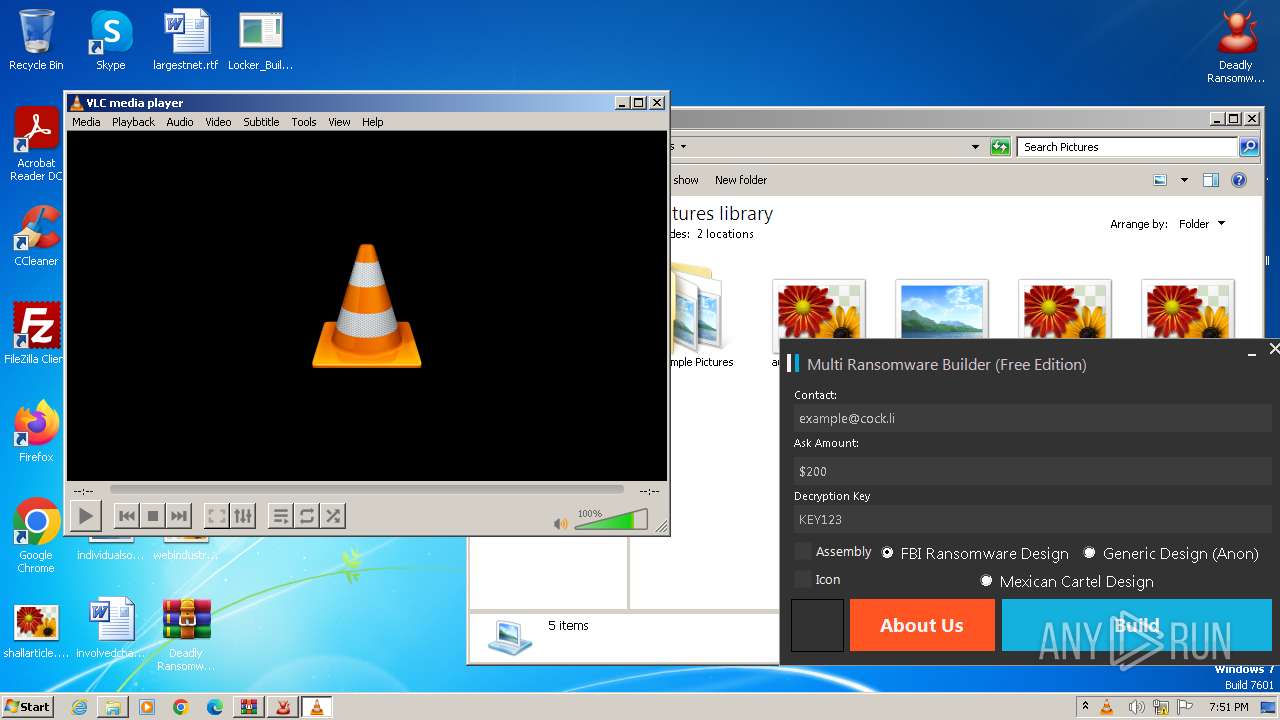Select Generic Design (Anon) option
This screenshot has height=720, width=1280.
pos(1170,553)
